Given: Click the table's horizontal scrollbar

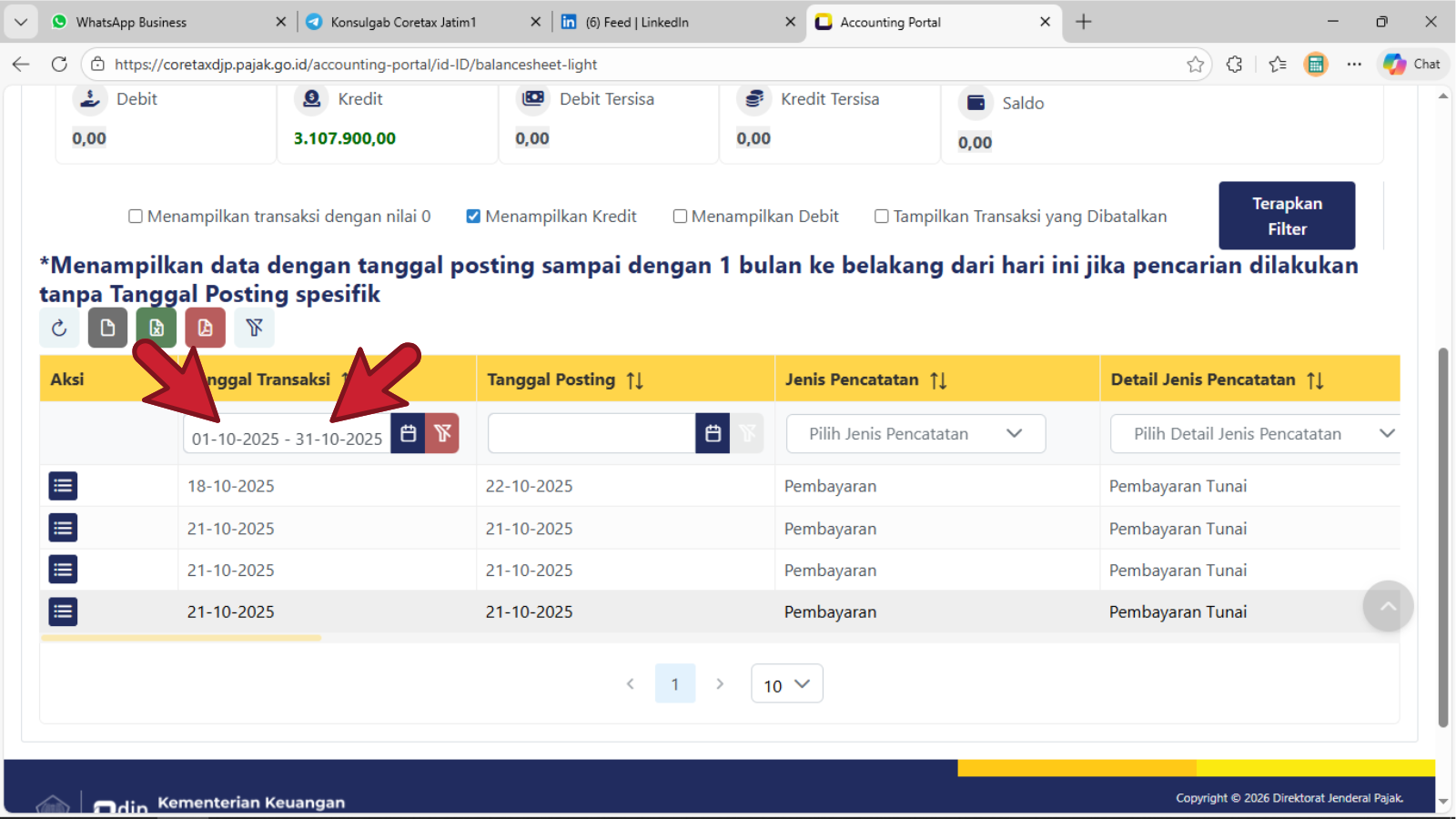Looking at the screenshot, I should (181, 638).
